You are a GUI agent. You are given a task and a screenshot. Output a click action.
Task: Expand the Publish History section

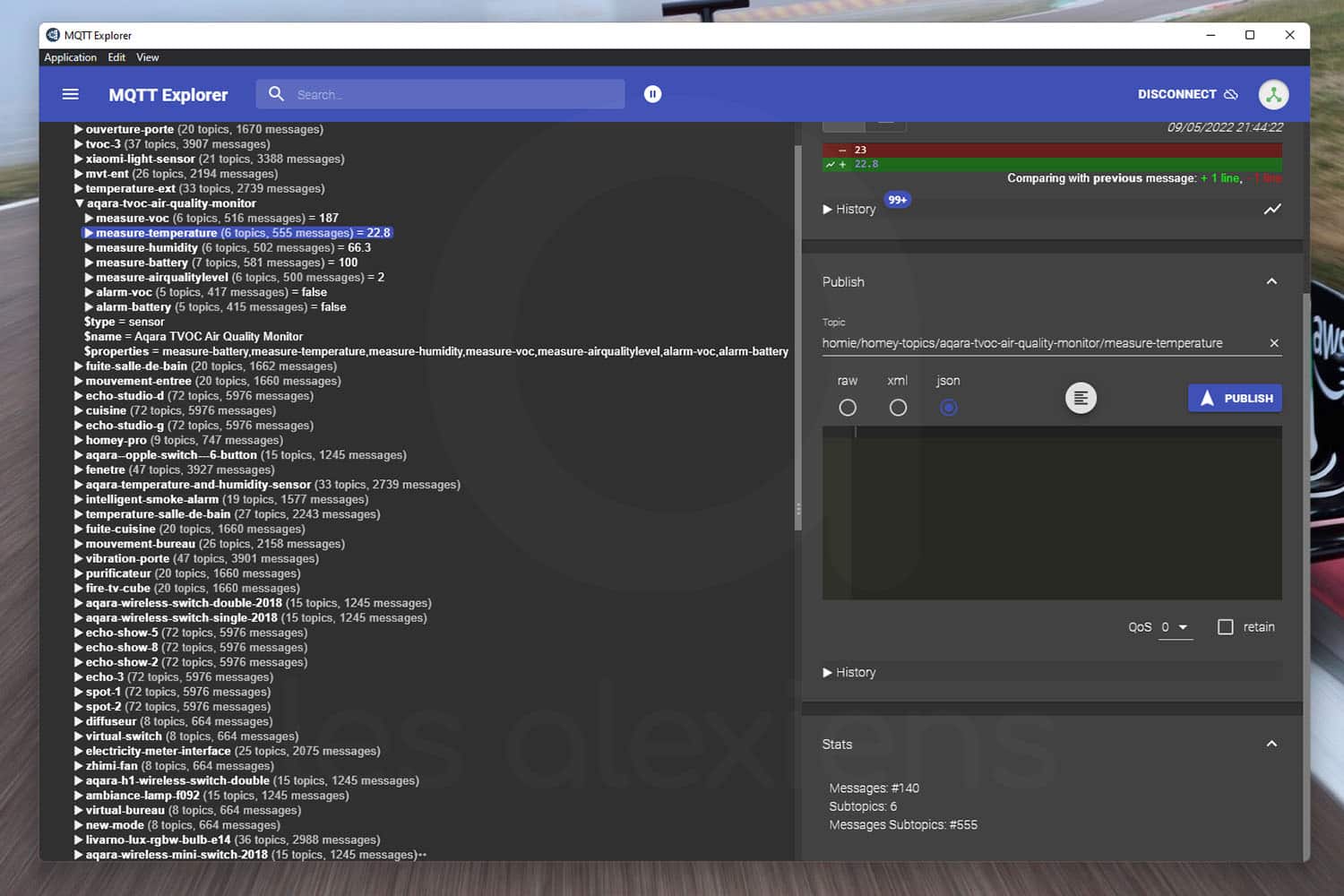(849, 672)
